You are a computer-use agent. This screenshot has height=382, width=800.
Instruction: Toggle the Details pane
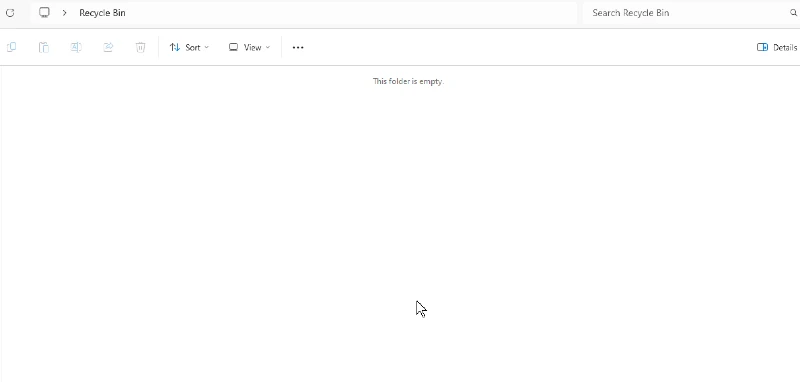point(777,47)
